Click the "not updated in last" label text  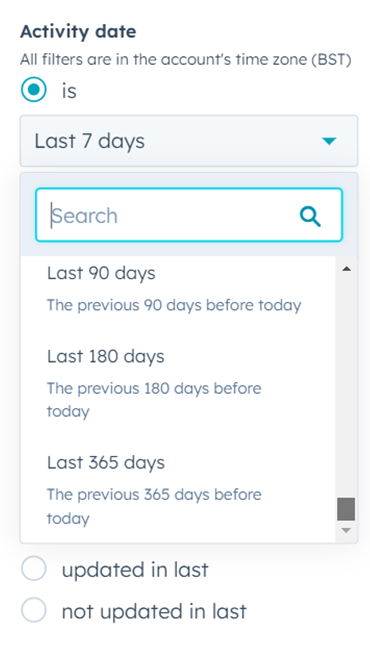[154, 611]
